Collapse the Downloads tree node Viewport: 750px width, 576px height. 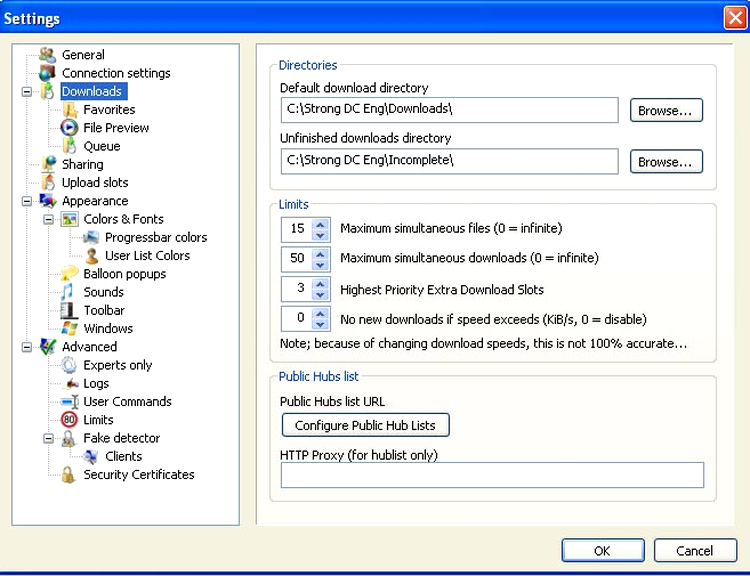coord(27,91)
